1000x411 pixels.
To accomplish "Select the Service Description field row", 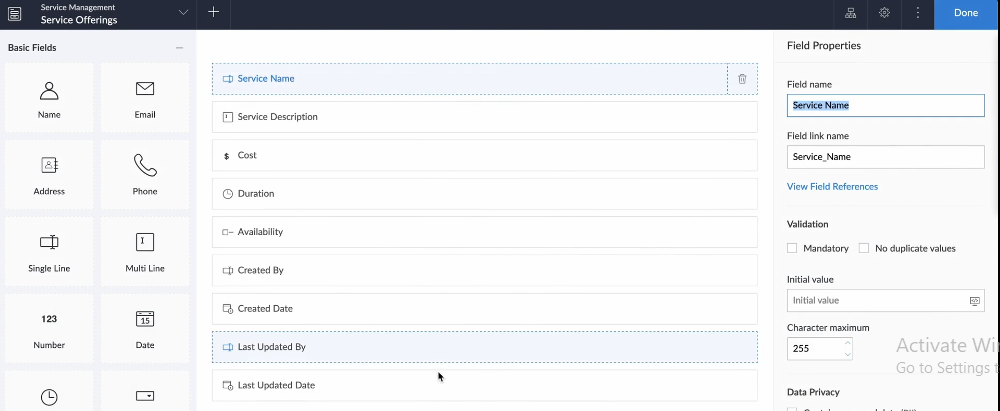I will point(484,117).
